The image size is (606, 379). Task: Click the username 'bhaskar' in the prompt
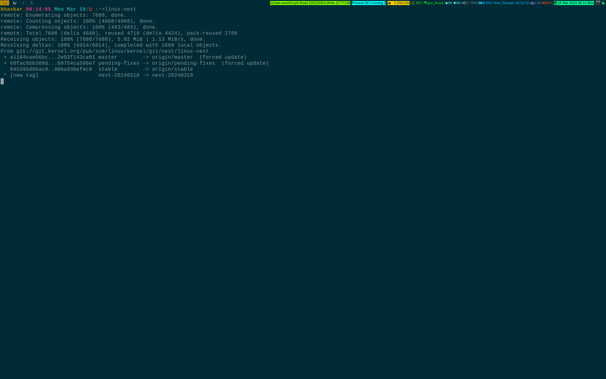pyautogui.click(x=12, y=9)
